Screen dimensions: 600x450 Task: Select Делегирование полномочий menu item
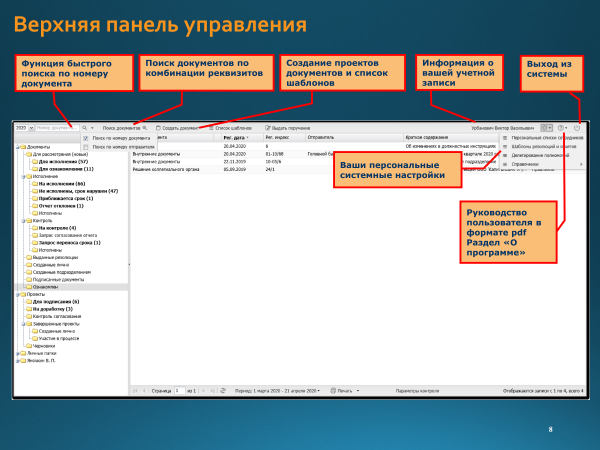(x=545, y=155)
